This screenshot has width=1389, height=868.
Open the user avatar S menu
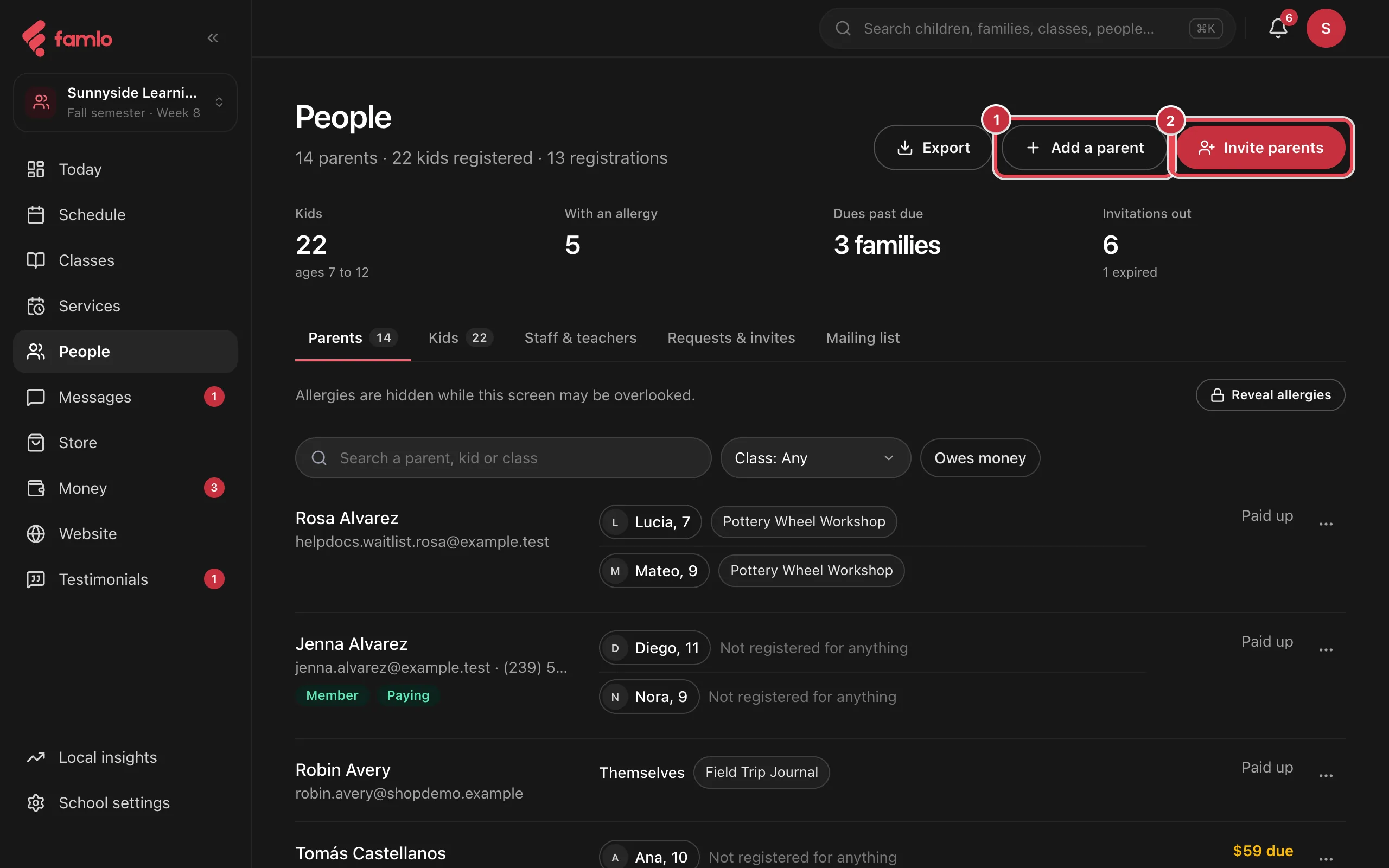click(1326, 28)
